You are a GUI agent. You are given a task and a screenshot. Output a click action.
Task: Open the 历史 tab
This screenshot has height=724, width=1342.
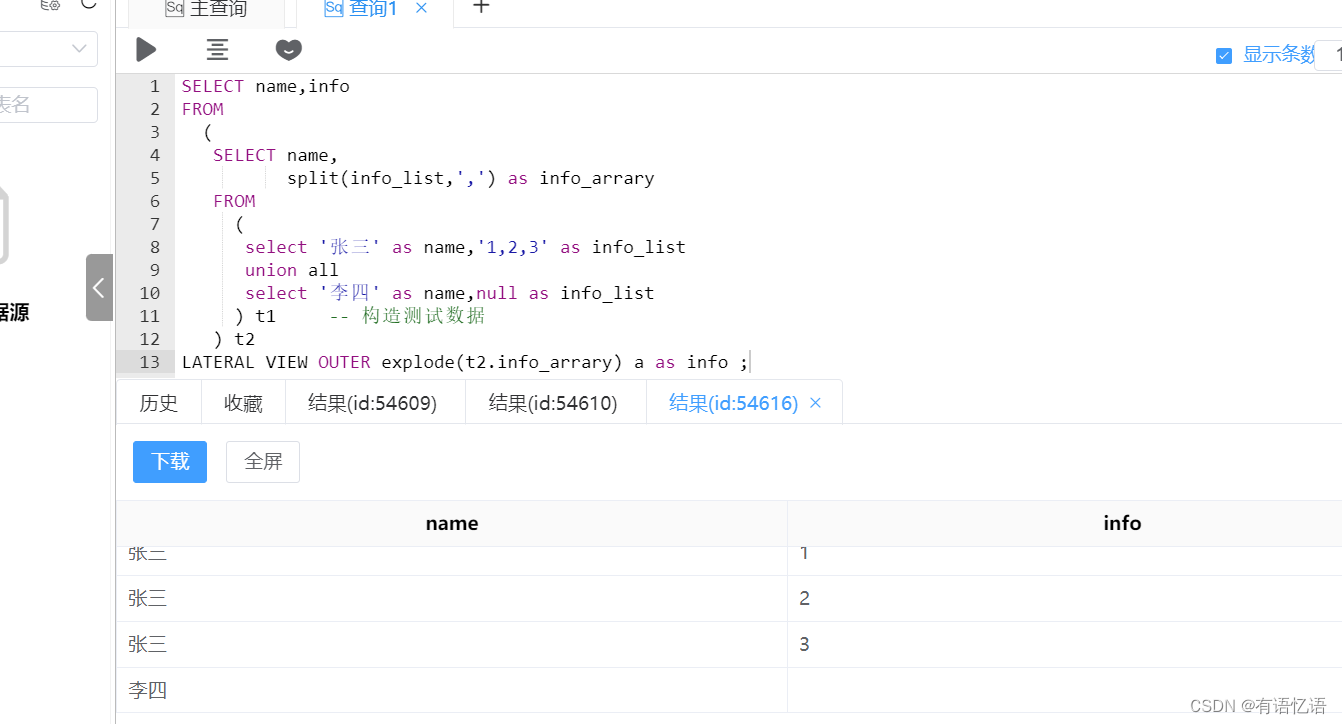(x=159, y=403)
